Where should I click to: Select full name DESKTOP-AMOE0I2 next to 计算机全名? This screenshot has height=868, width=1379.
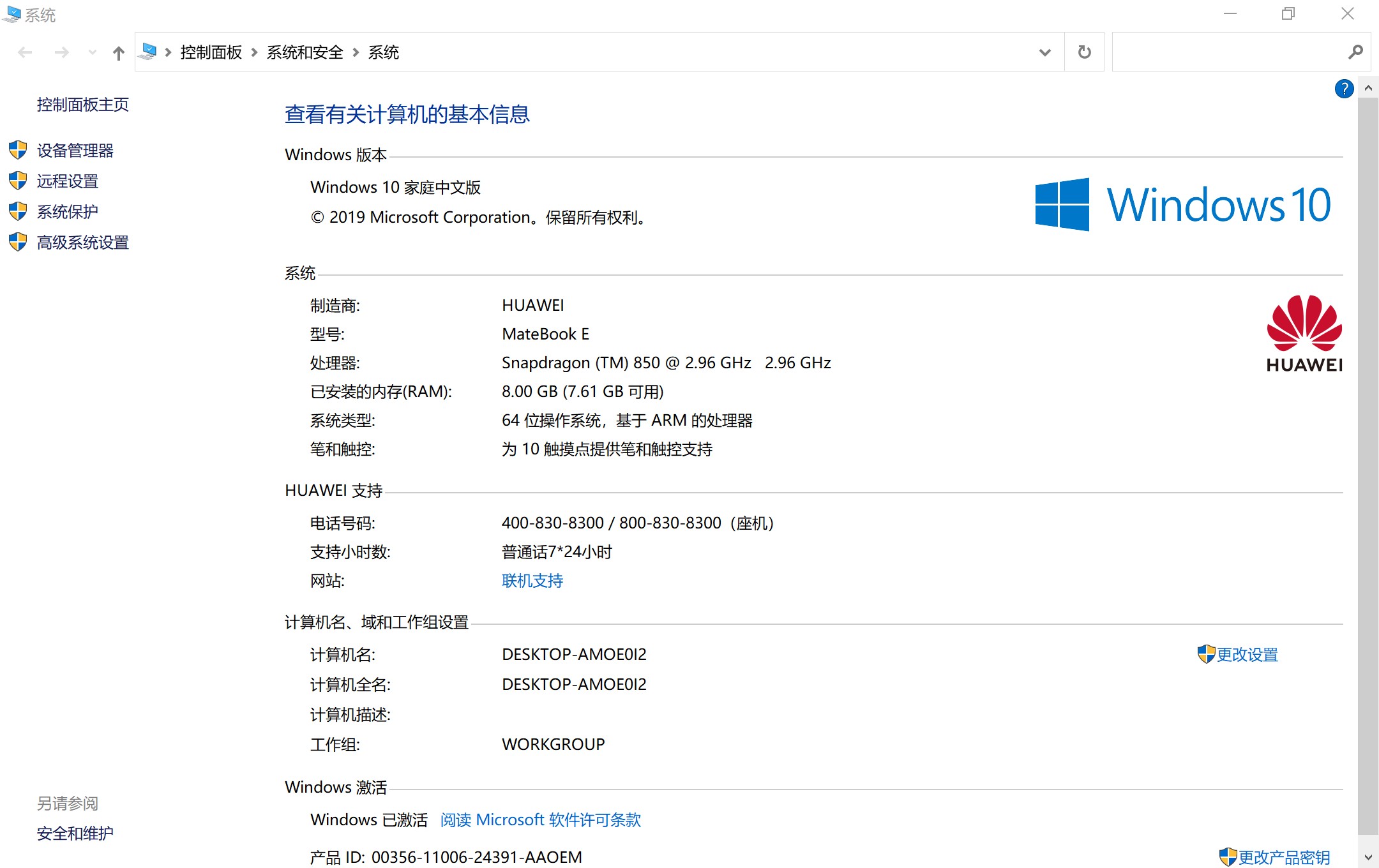[574, 685]
